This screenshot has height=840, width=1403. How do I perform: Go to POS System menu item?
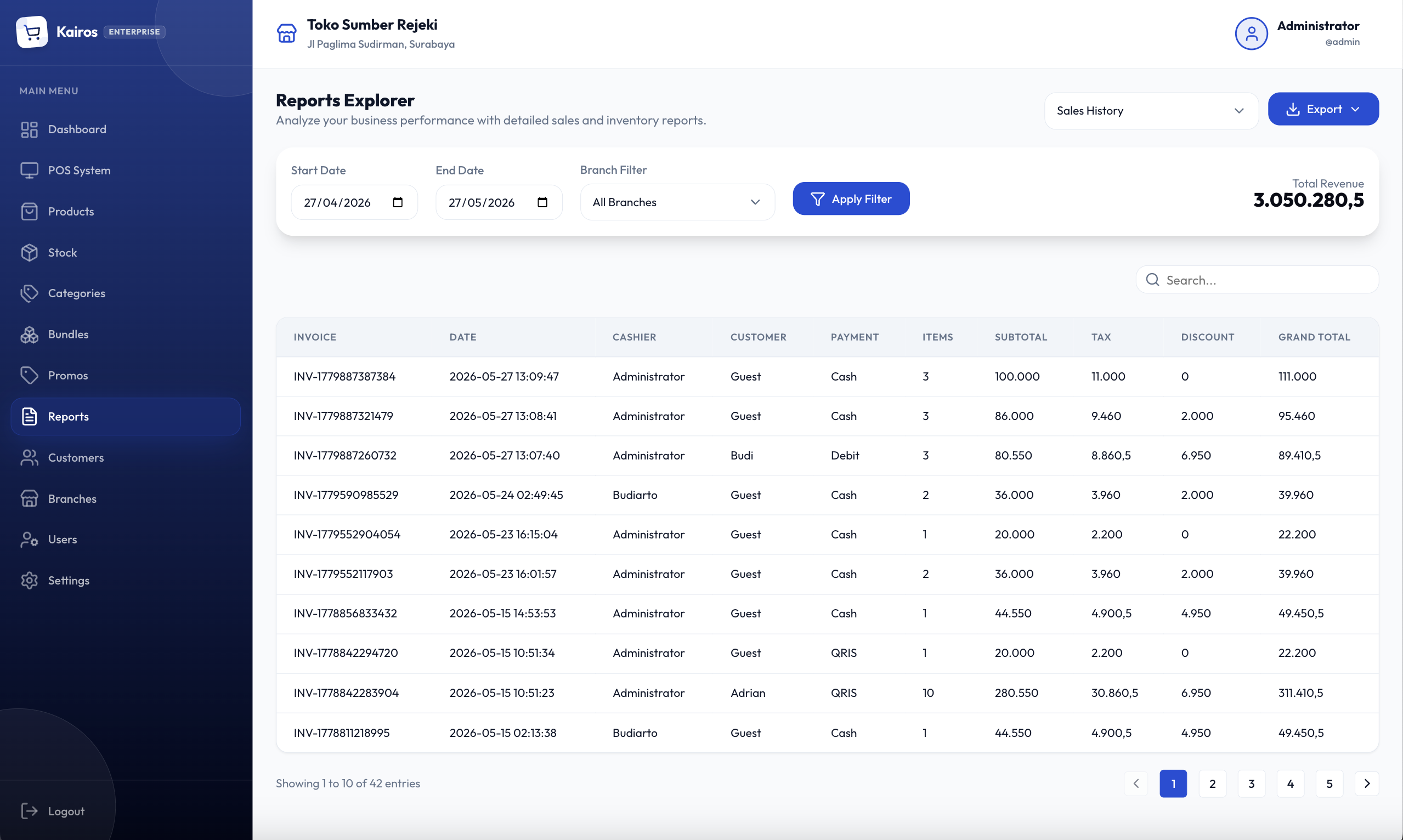coord(126,171)
